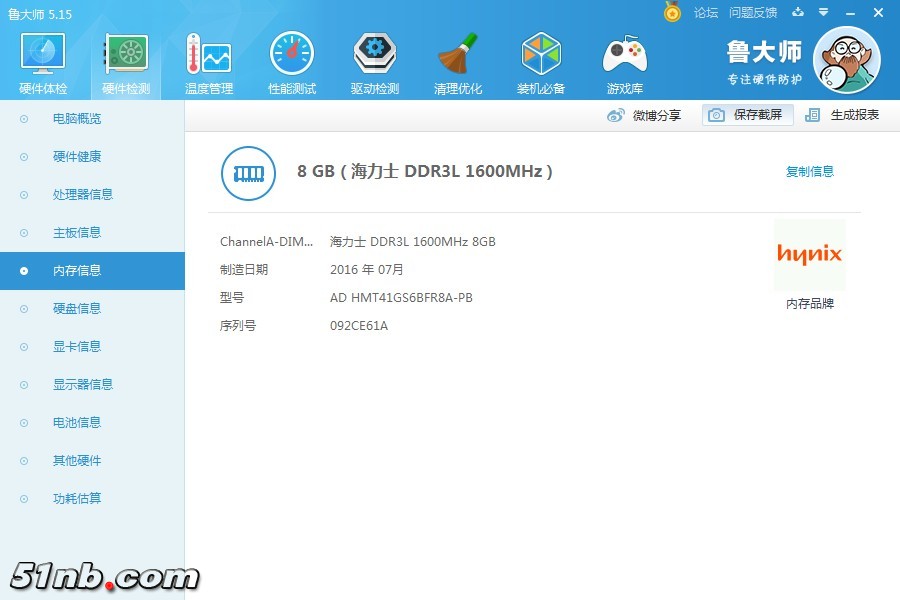This screenshot has height=600, width=900.
Task: Click the gold medal icon in title bar
Action: [673, 12]
